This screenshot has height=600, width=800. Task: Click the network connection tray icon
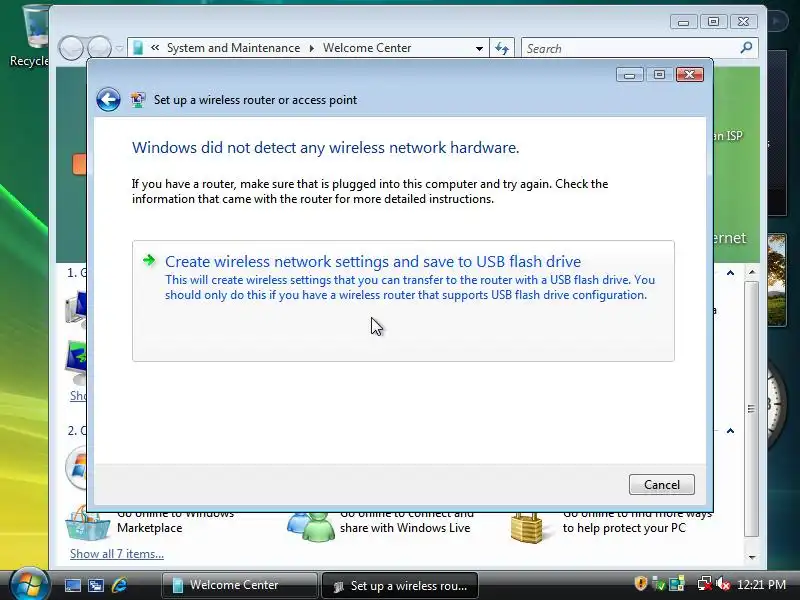coord(705,584)
